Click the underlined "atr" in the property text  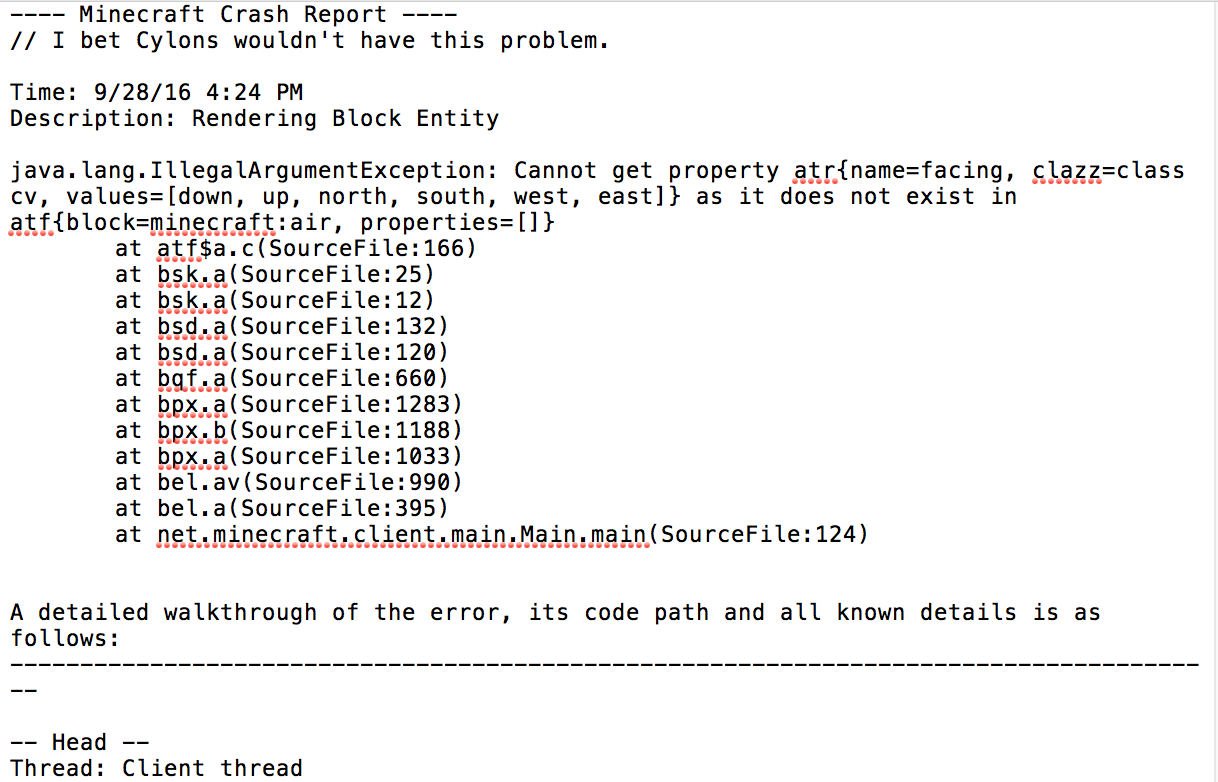pyautogui.click(x=814, y=171)
